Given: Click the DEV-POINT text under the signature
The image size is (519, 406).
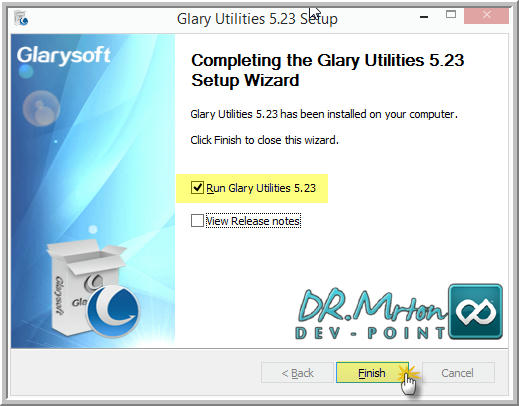Looking at the screenshot, I should tap(370, 333).
